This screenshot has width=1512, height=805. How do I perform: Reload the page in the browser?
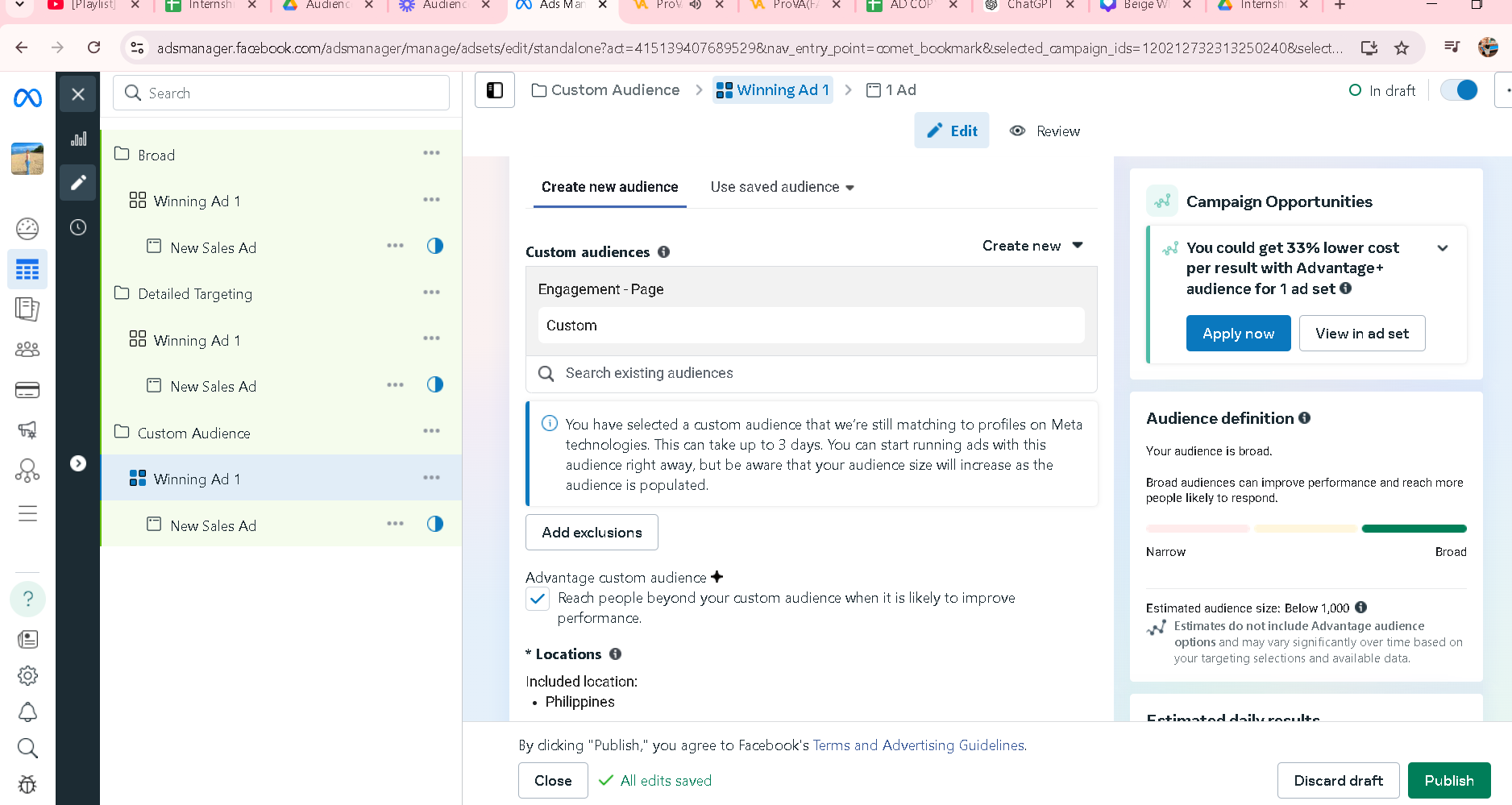[94, 48]
